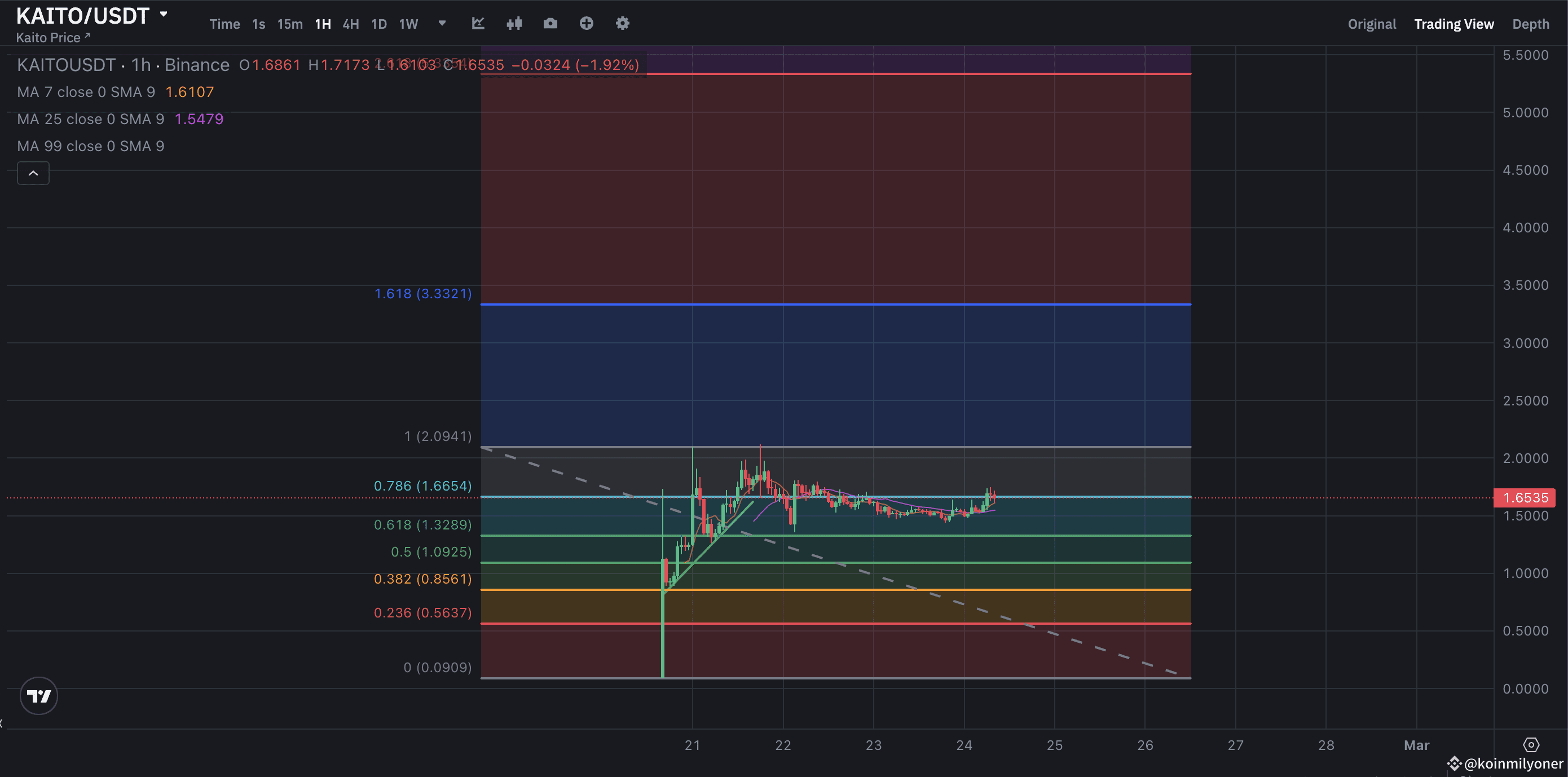Screen dimensions: 1568x777
Task: Select the 4H timeframe
Action: tap(351, 24)
